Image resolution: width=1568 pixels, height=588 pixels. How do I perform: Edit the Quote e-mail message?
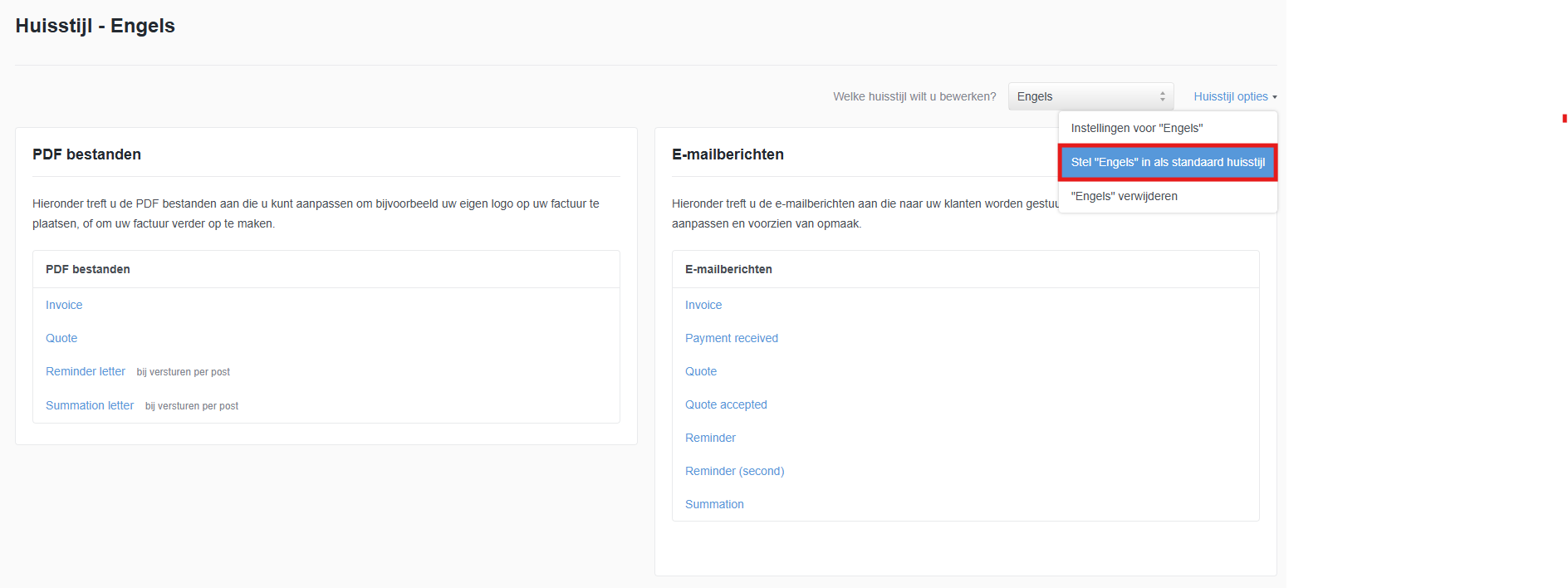pyautogui.click(x=701, y=371)
